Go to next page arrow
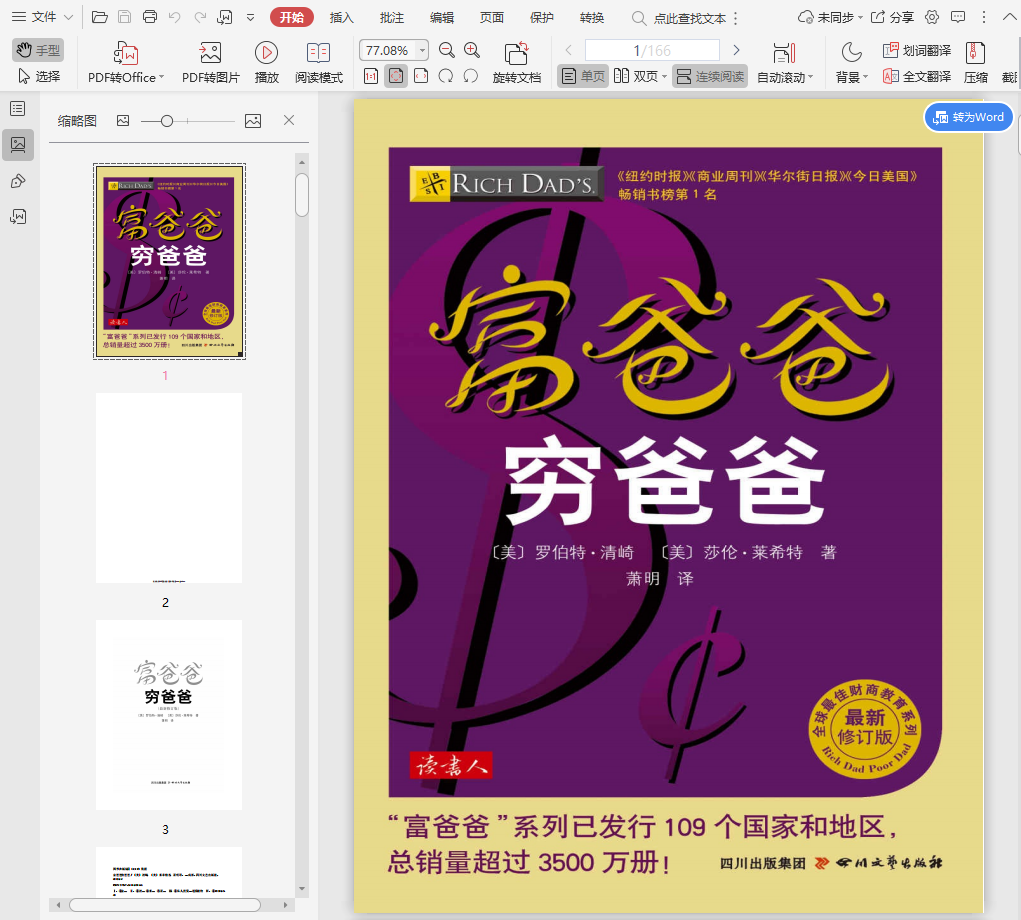The height and width of the screenshot is (920, 1021). [x=736, y=50]
